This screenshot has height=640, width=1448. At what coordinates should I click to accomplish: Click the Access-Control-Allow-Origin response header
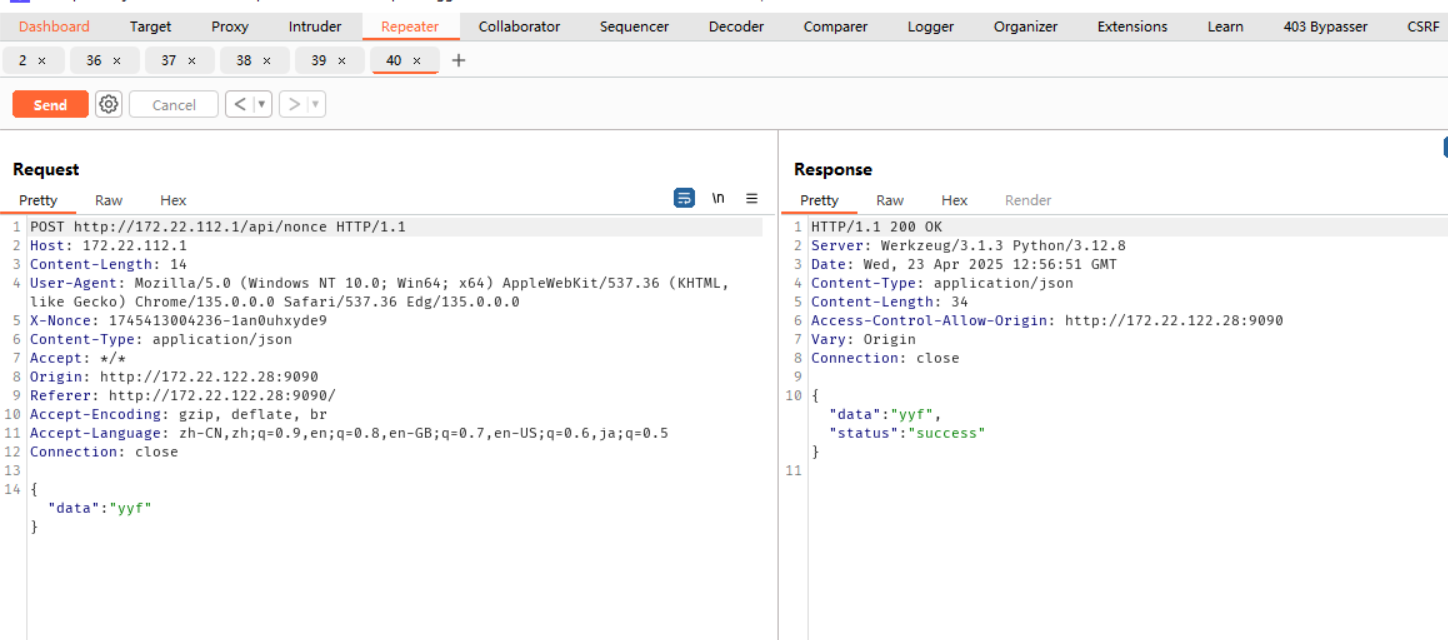point(1047,321)
